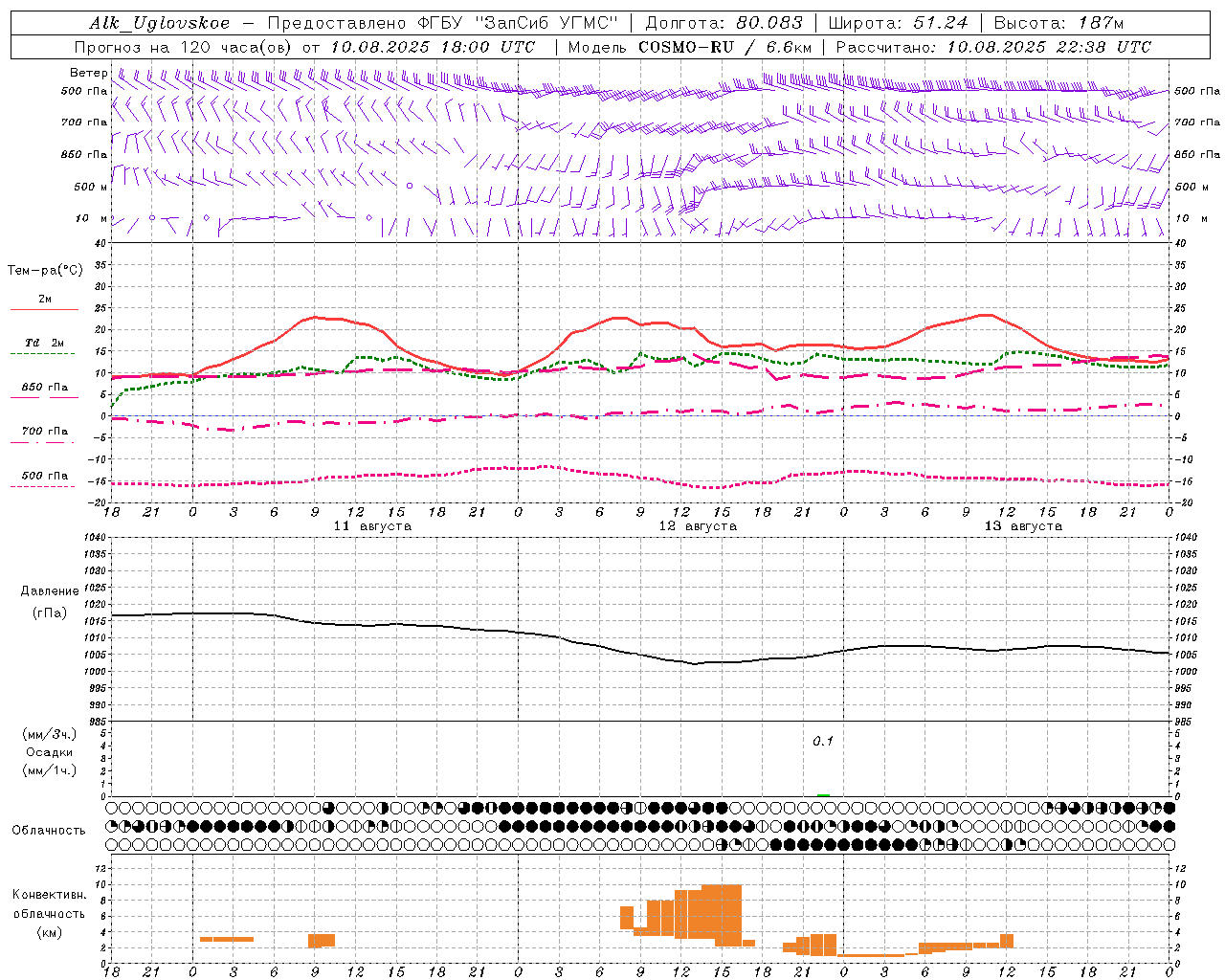The image size is (1225, 980).
Task: Click the left '700 гПа' wind level label
Action: click(84, 122)
